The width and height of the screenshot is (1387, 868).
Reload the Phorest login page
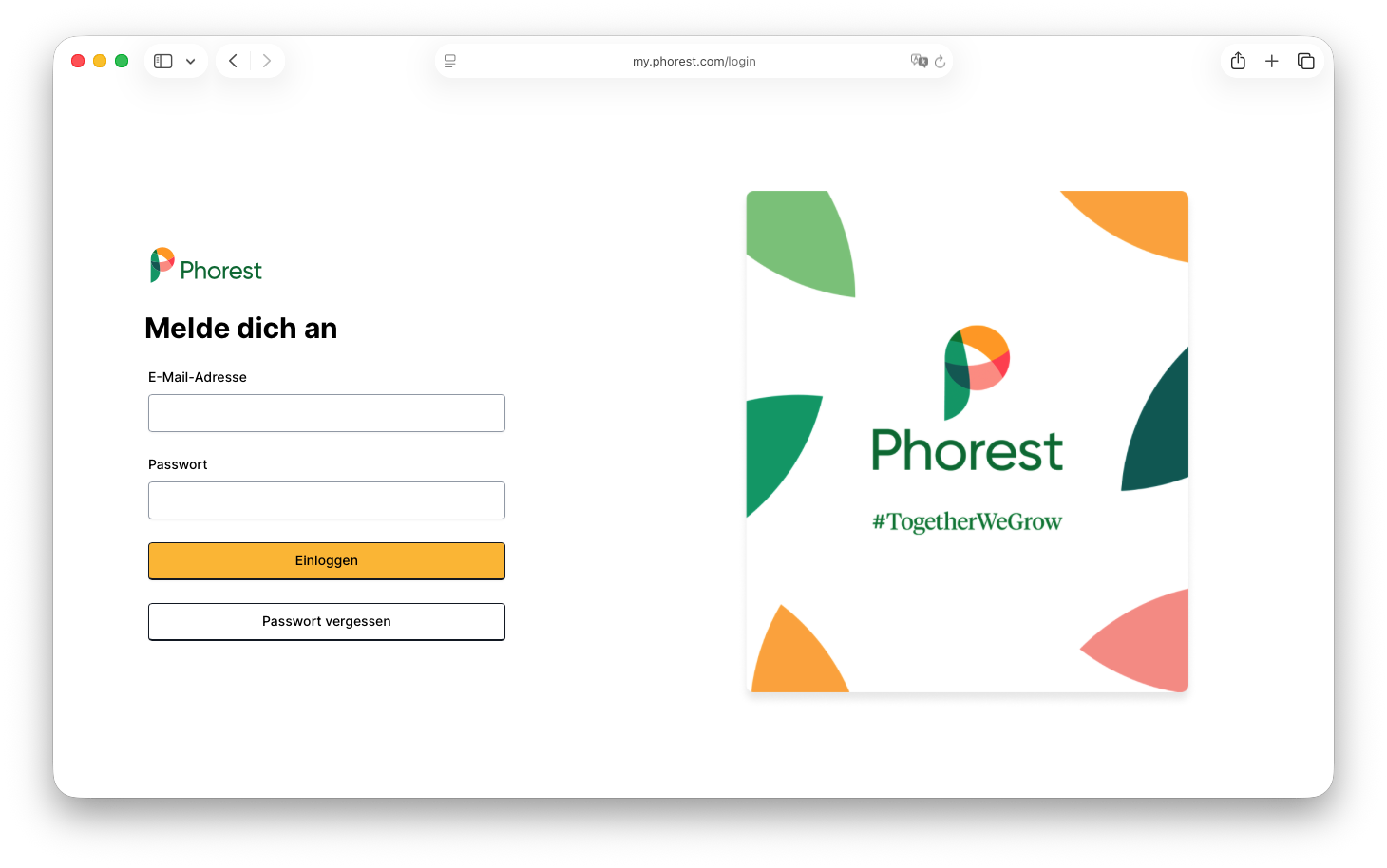tap(940, 62)
